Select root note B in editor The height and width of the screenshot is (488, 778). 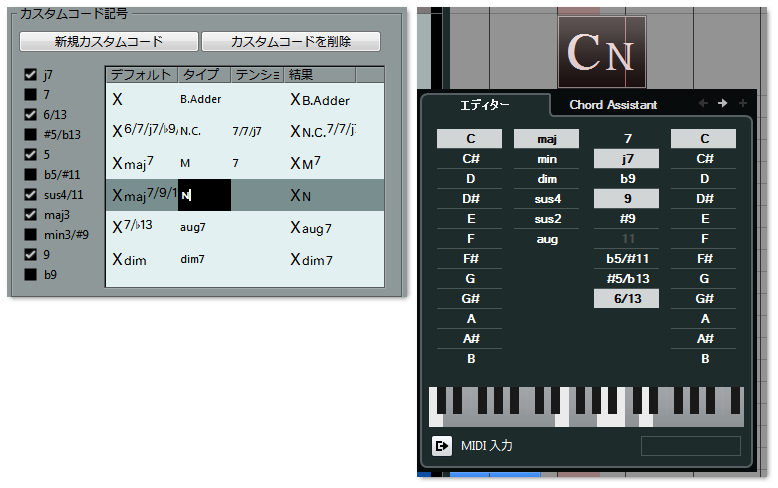tap(470, 359)
